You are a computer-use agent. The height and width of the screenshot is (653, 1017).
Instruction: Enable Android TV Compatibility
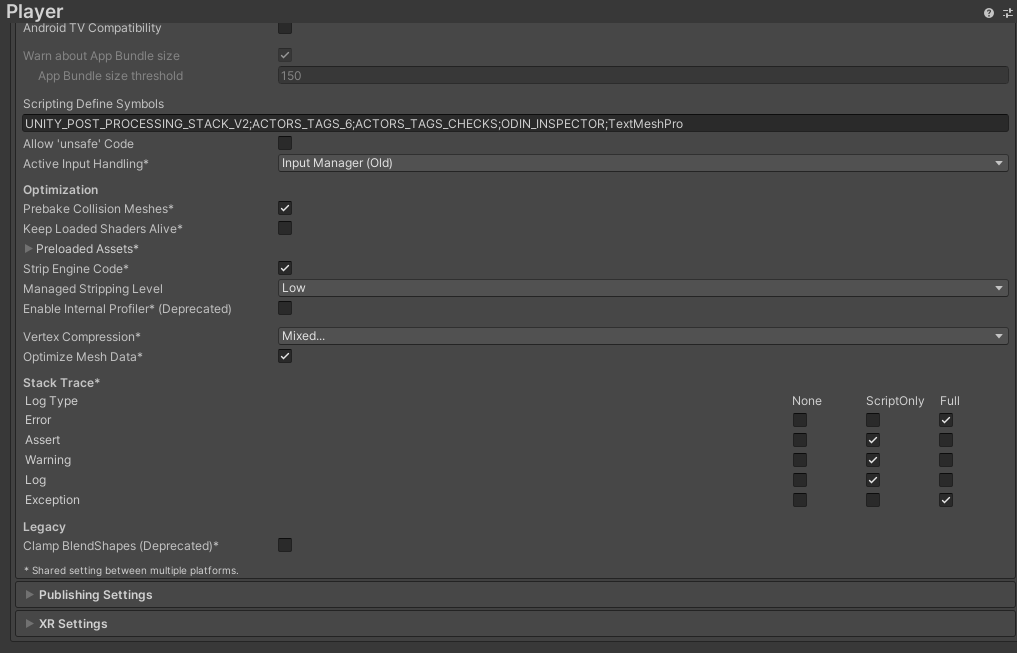click(285, 28)
